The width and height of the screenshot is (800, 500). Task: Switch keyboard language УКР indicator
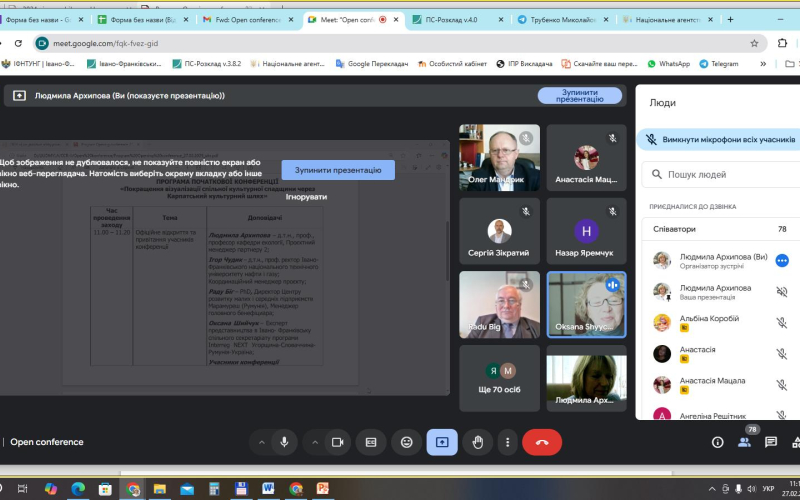768,489
